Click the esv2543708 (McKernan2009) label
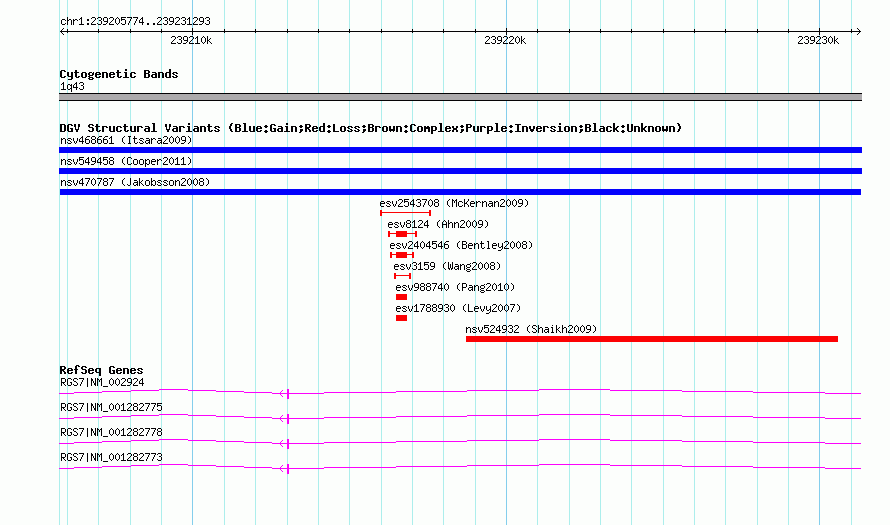Image resolution: width=890 pixels, height=525 pixels. tap(454, 203)
